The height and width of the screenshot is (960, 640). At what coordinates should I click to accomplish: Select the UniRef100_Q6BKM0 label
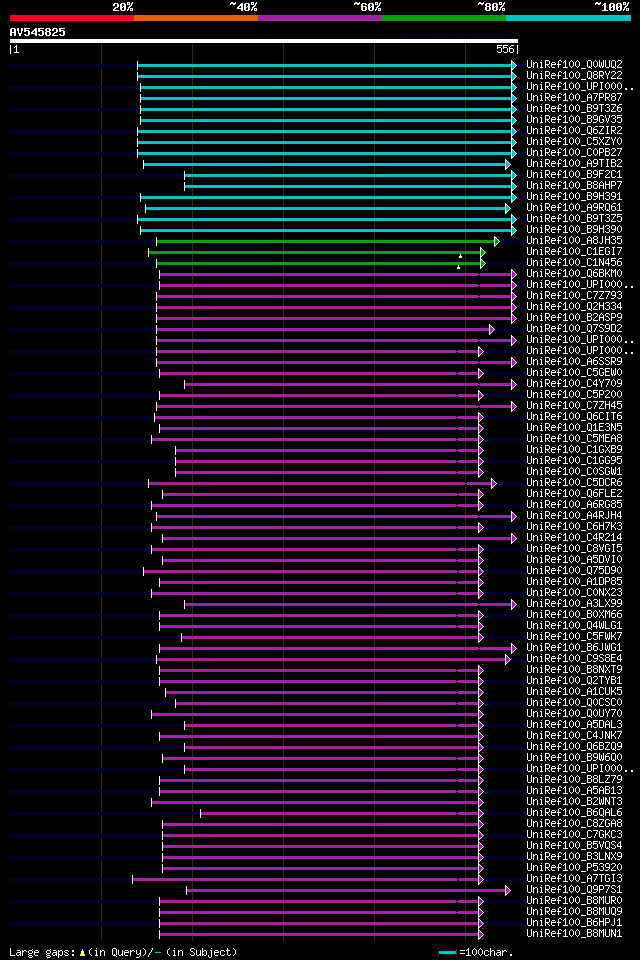(574, 274)
